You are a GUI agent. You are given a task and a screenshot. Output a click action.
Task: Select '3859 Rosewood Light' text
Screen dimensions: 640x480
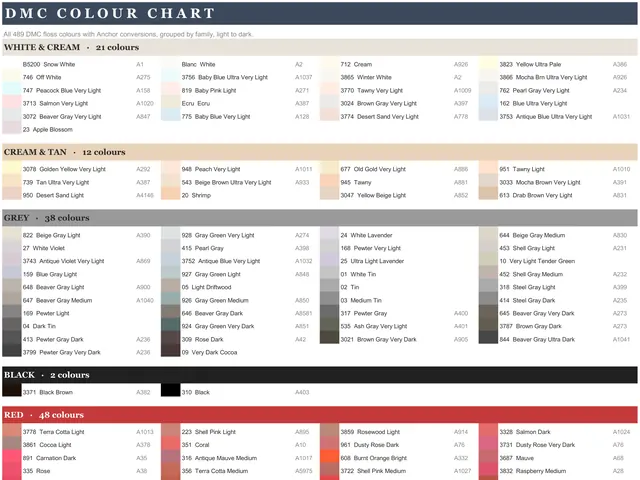370,431
